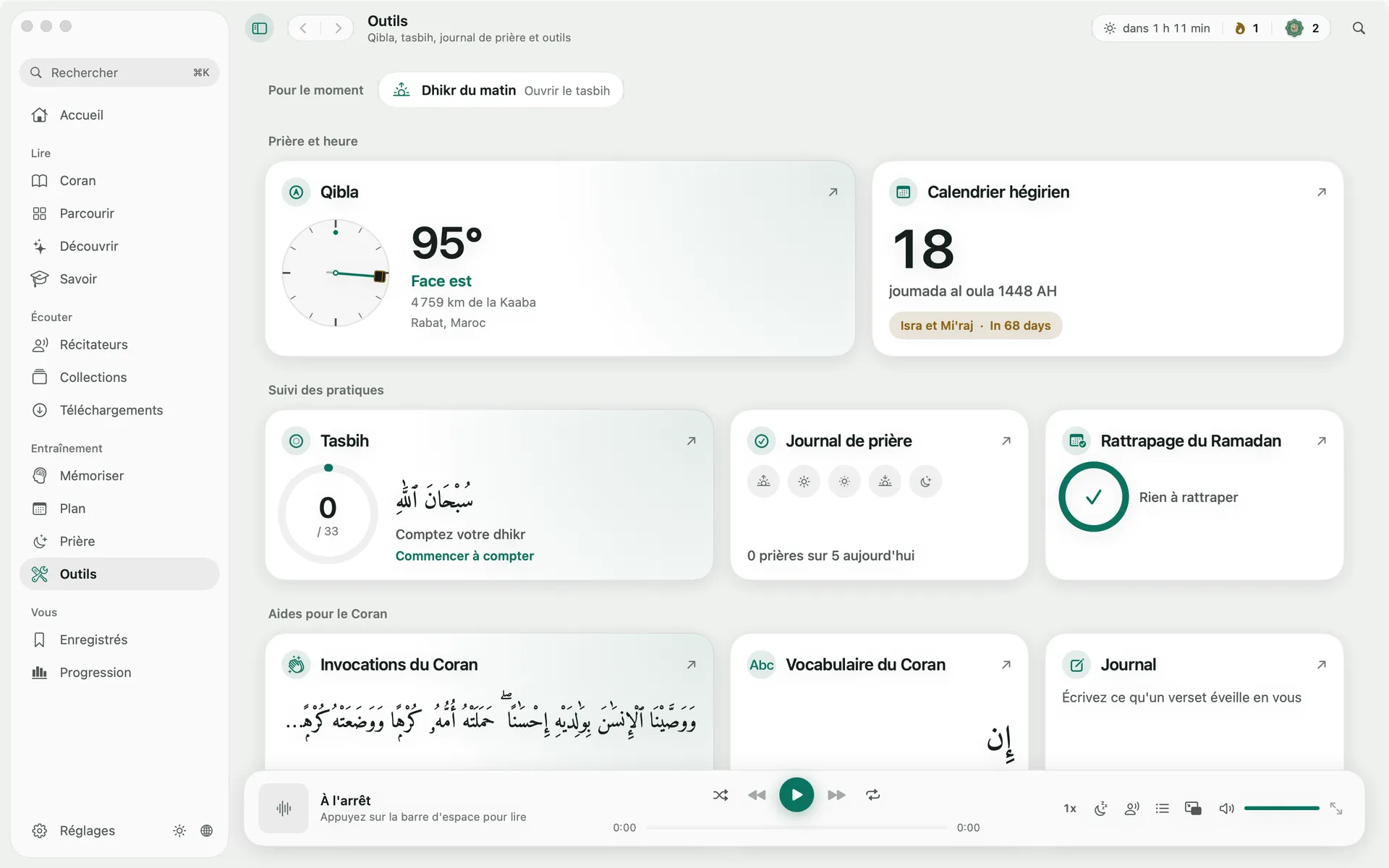The image size is (1389, 868).
Task: Adjust the volume slider in the player
Action: tap(1281, 808)
